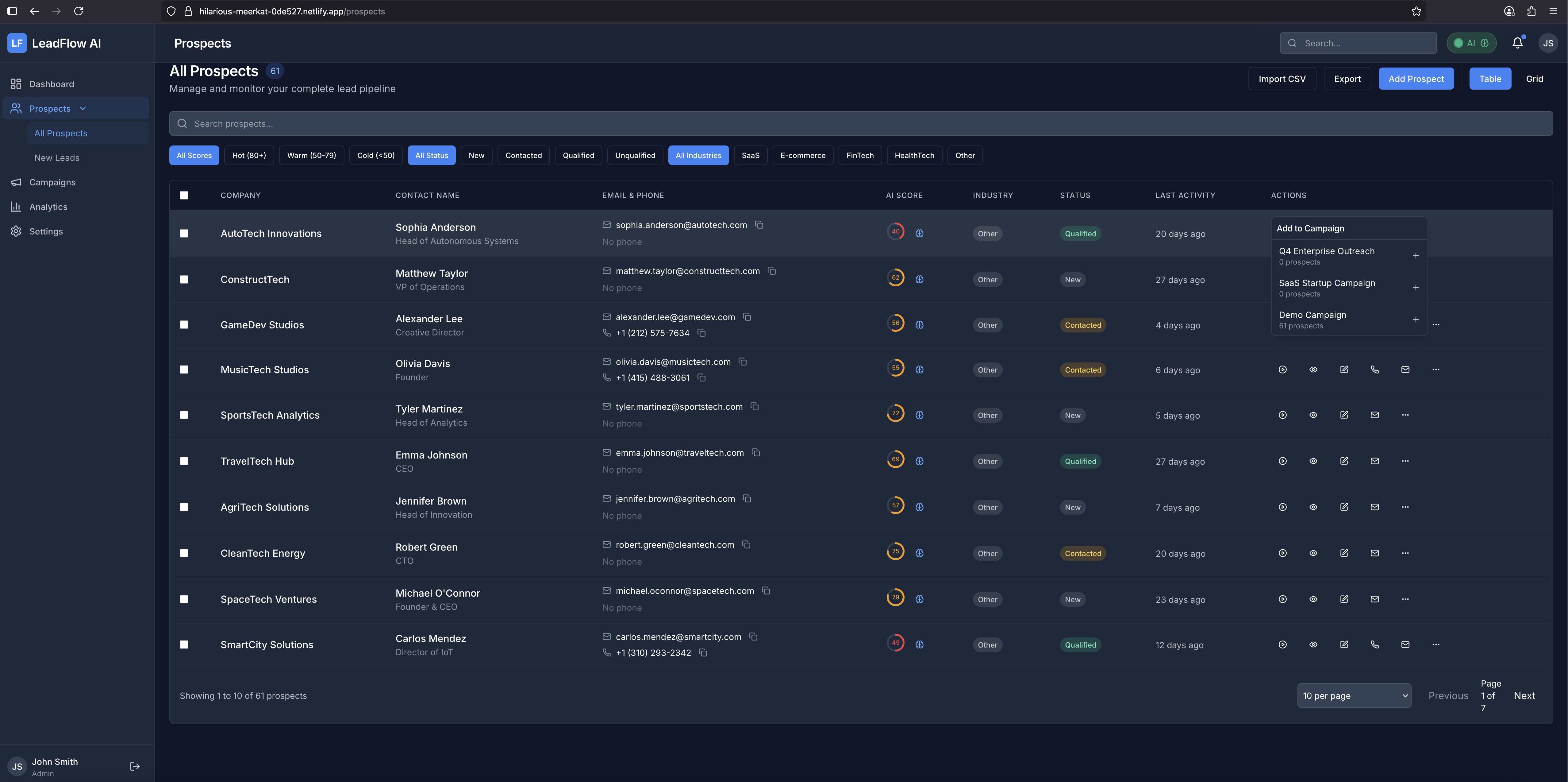Click AI brain icon beside ConstructTech score

919,280
